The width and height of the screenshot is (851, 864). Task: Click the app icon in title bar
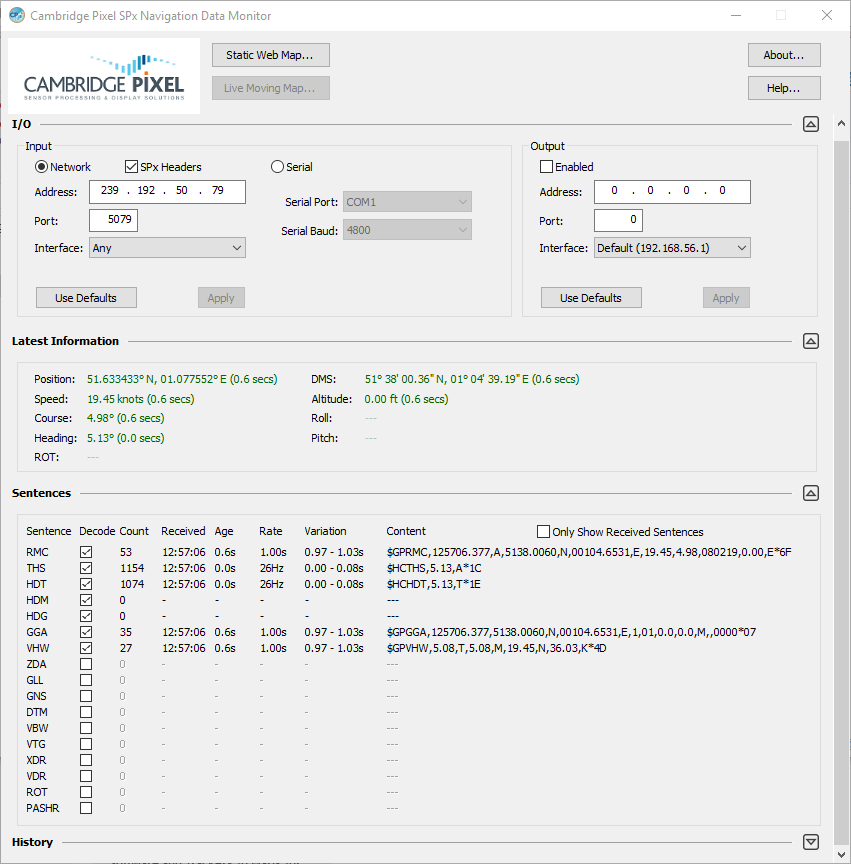[x=17, y=16]
